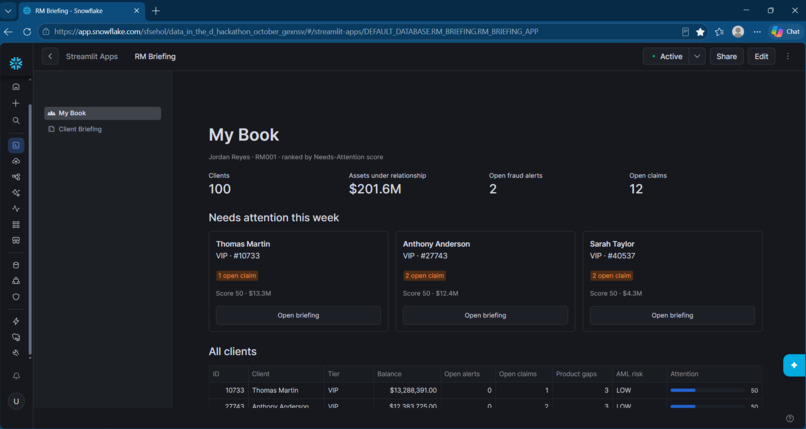Go to Streamlit Apps breadcrumb

91,57
